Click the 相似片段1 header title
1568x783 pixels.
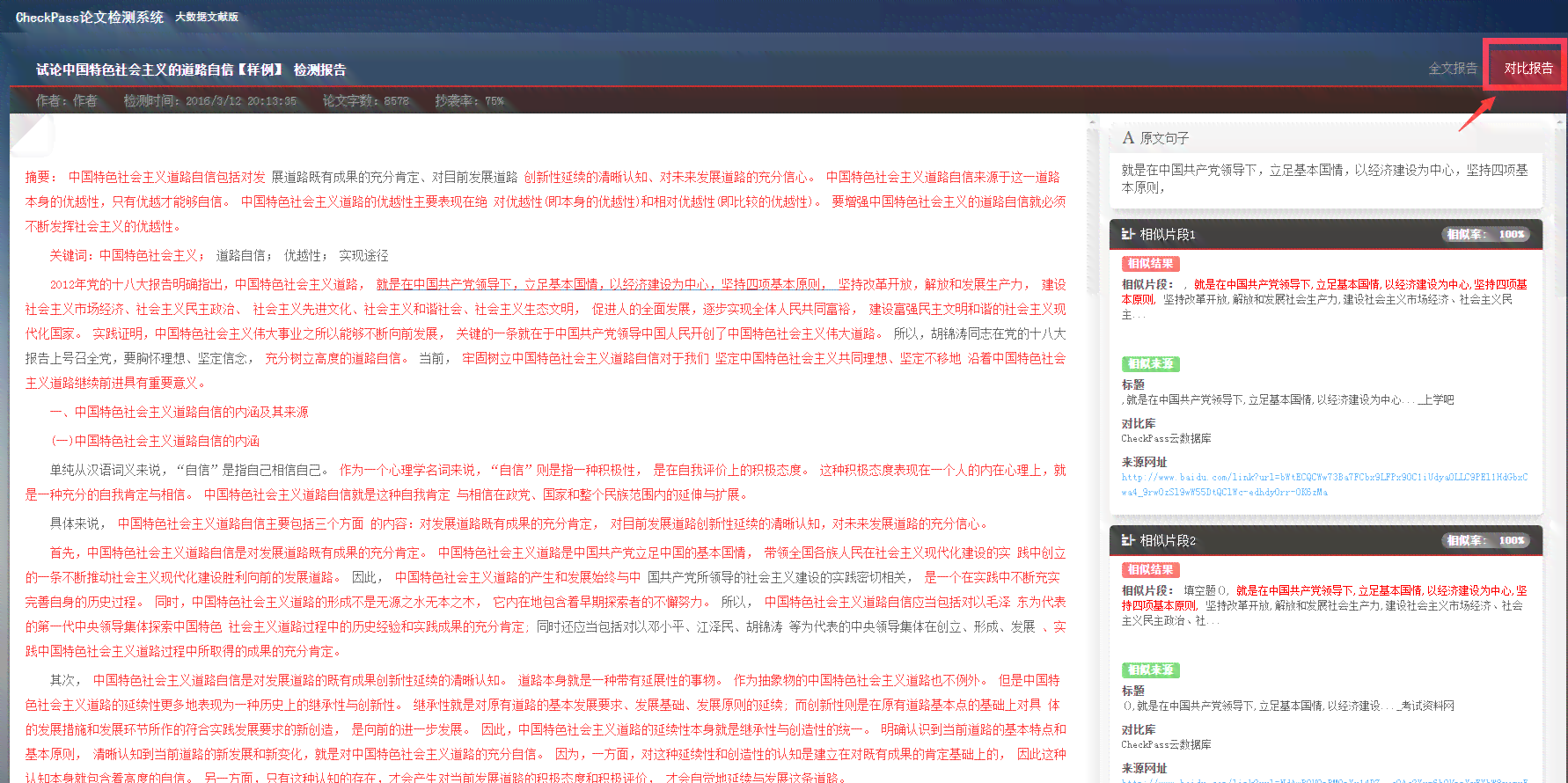[x=1168, y=234]
